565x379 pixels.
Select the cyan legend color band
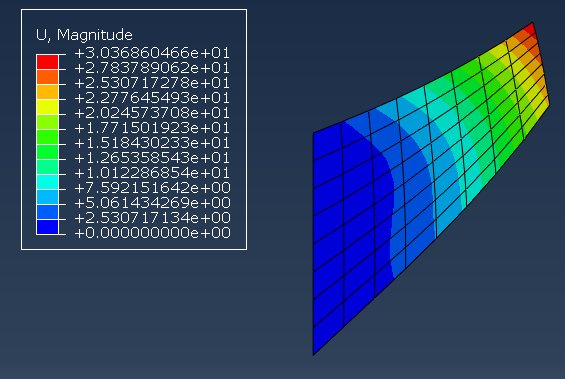tap(47, 182)
